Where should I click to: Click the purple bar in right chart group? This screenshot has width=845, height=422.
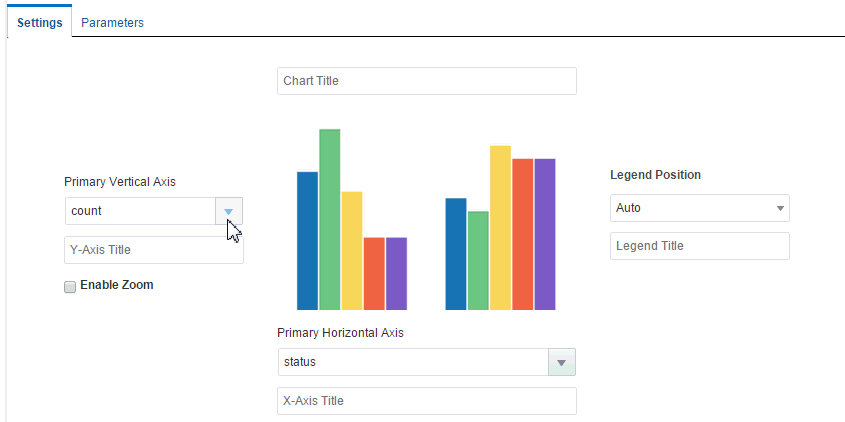click(x=544, y=234)
